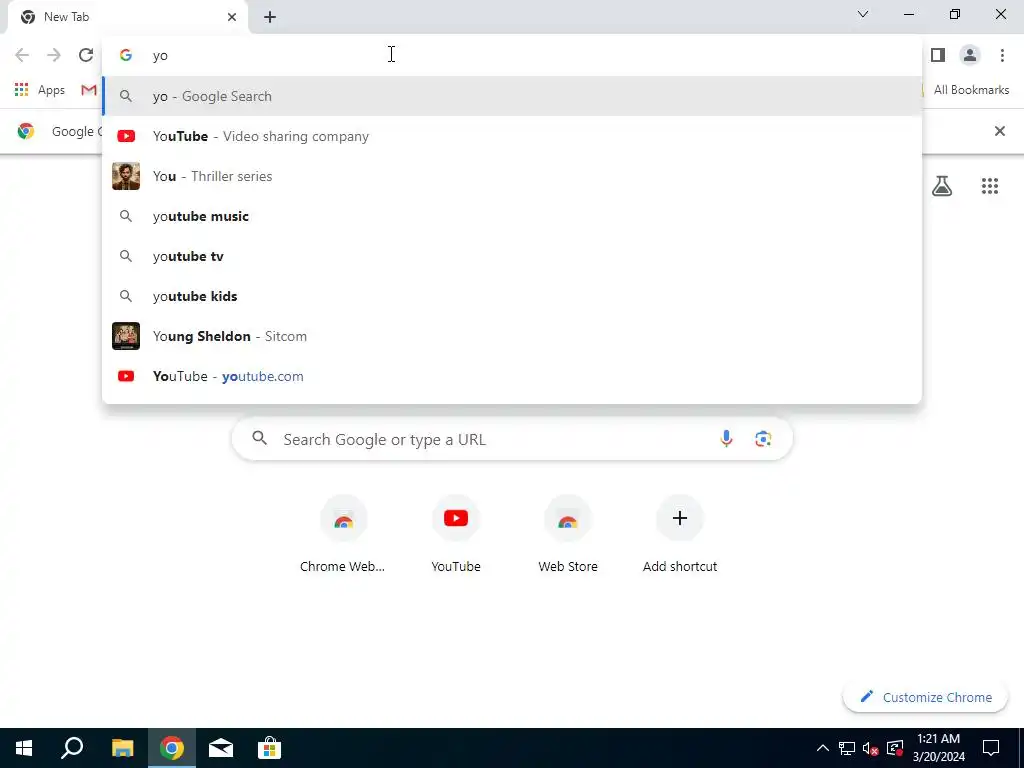This screenshot has height=768, width=1024.
Task: Toggle the Chrome side panel
Action: (x=938, y=56)
